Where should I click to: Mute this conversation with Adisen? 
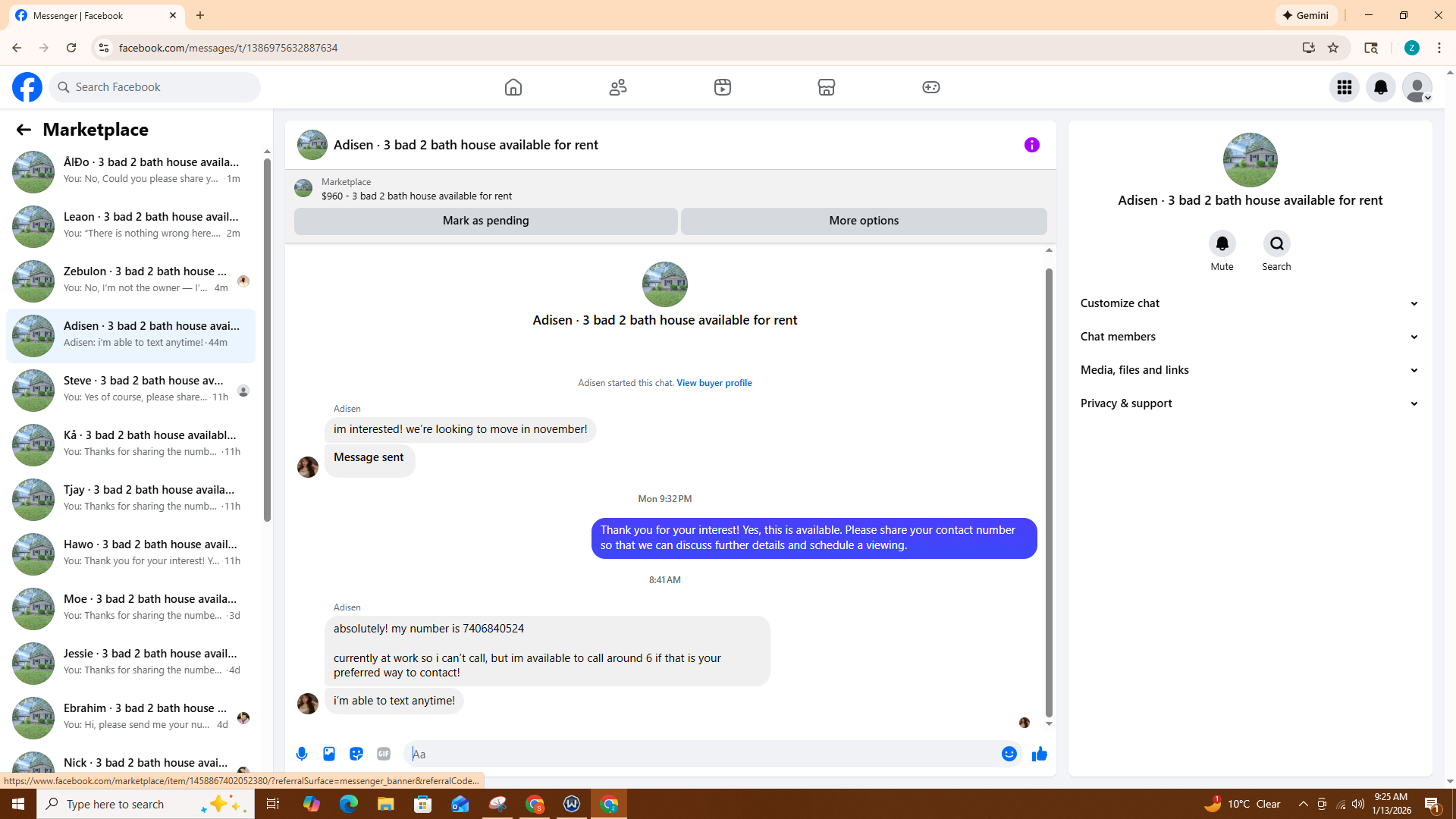pos(1222,244)
